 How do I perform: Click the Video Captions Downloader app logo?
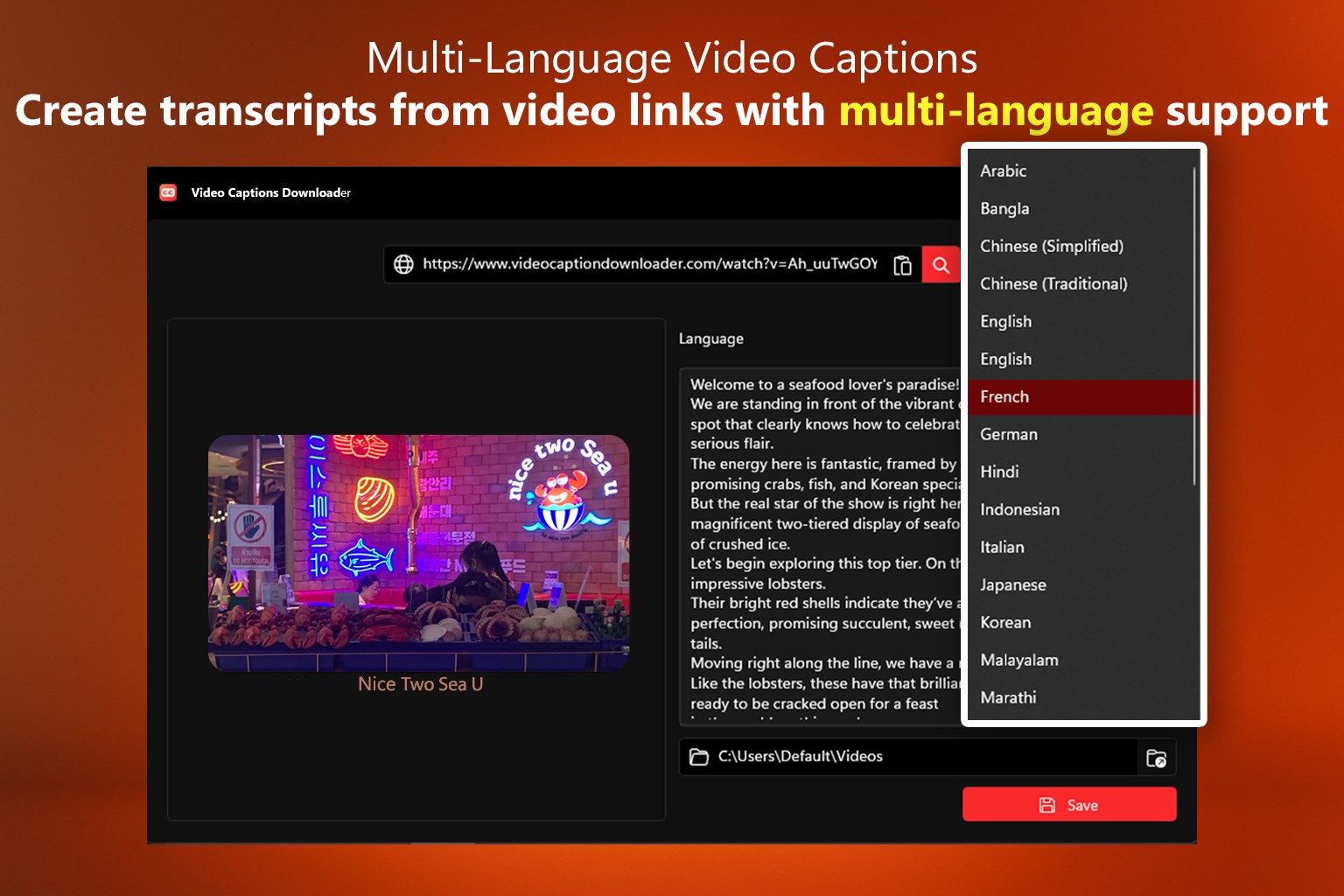tap(168, 192)
